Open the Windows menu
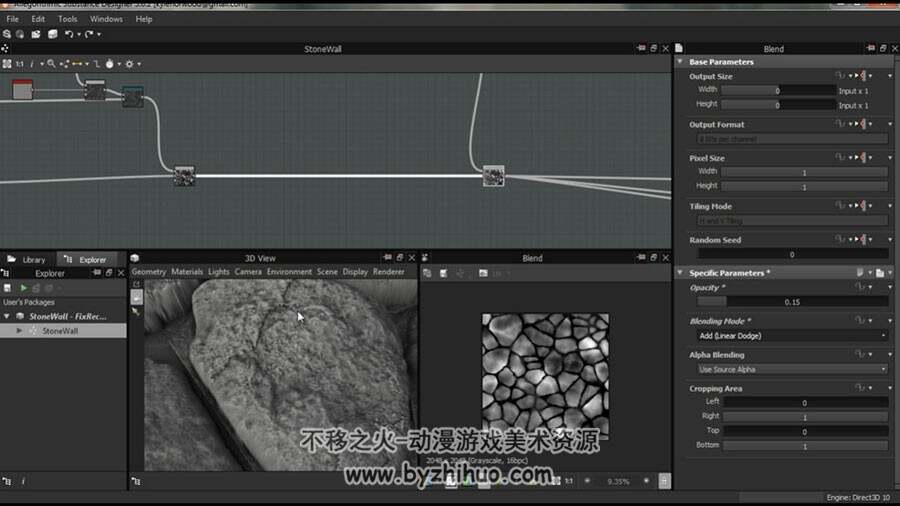Image resolution: width=900 pixels, height=506 pixels. (x=106, y=19)
